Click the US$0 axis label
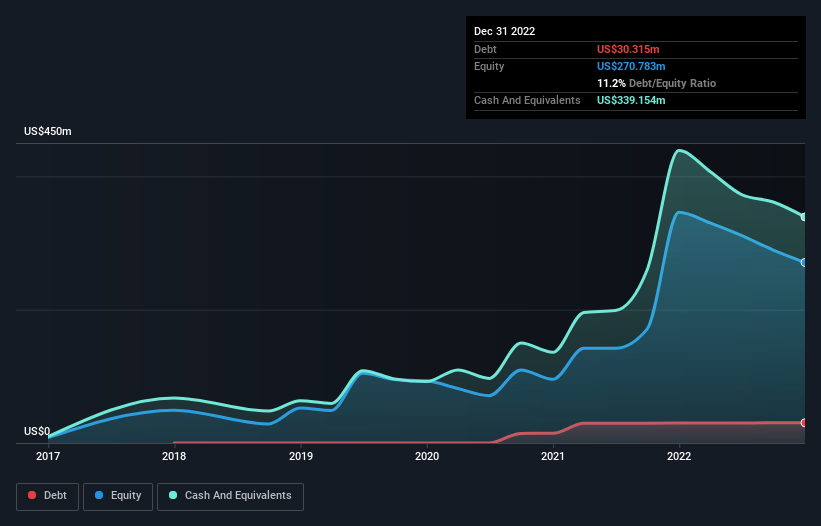This screenshot has height=526, width=821. [x=37, y=431]
